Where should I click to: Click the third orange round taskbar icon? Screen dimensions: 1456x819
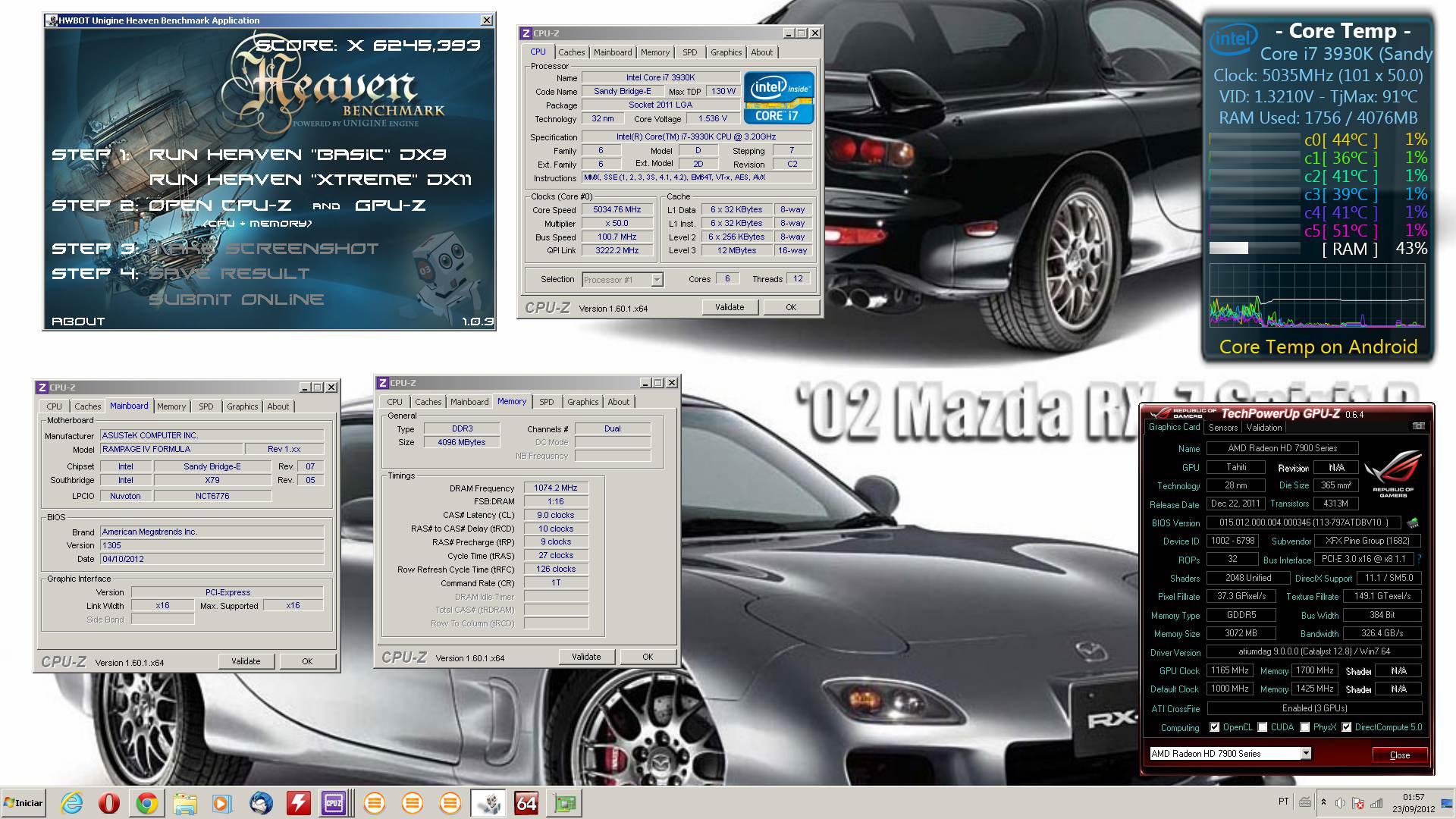point(450,803)
